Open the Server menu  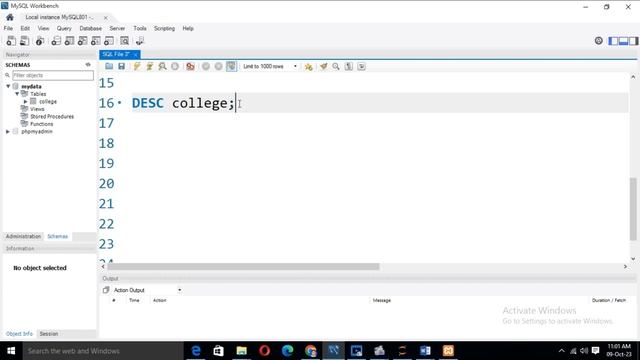tap(117, 28)
